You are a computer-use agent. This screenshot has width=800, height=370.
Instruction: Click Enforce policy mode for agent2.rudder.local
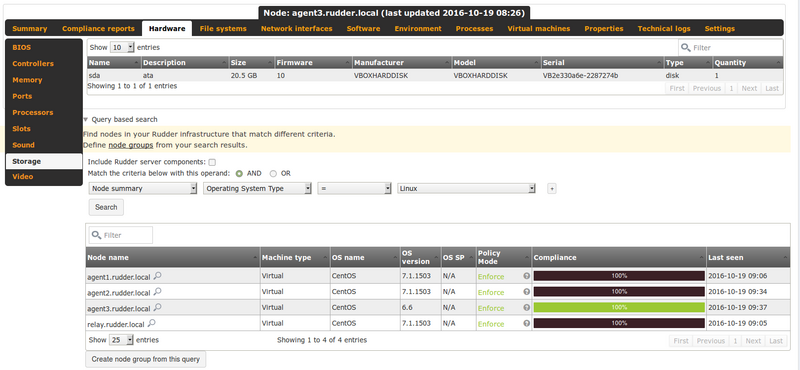pyautogui.click(x=491, y=292)
